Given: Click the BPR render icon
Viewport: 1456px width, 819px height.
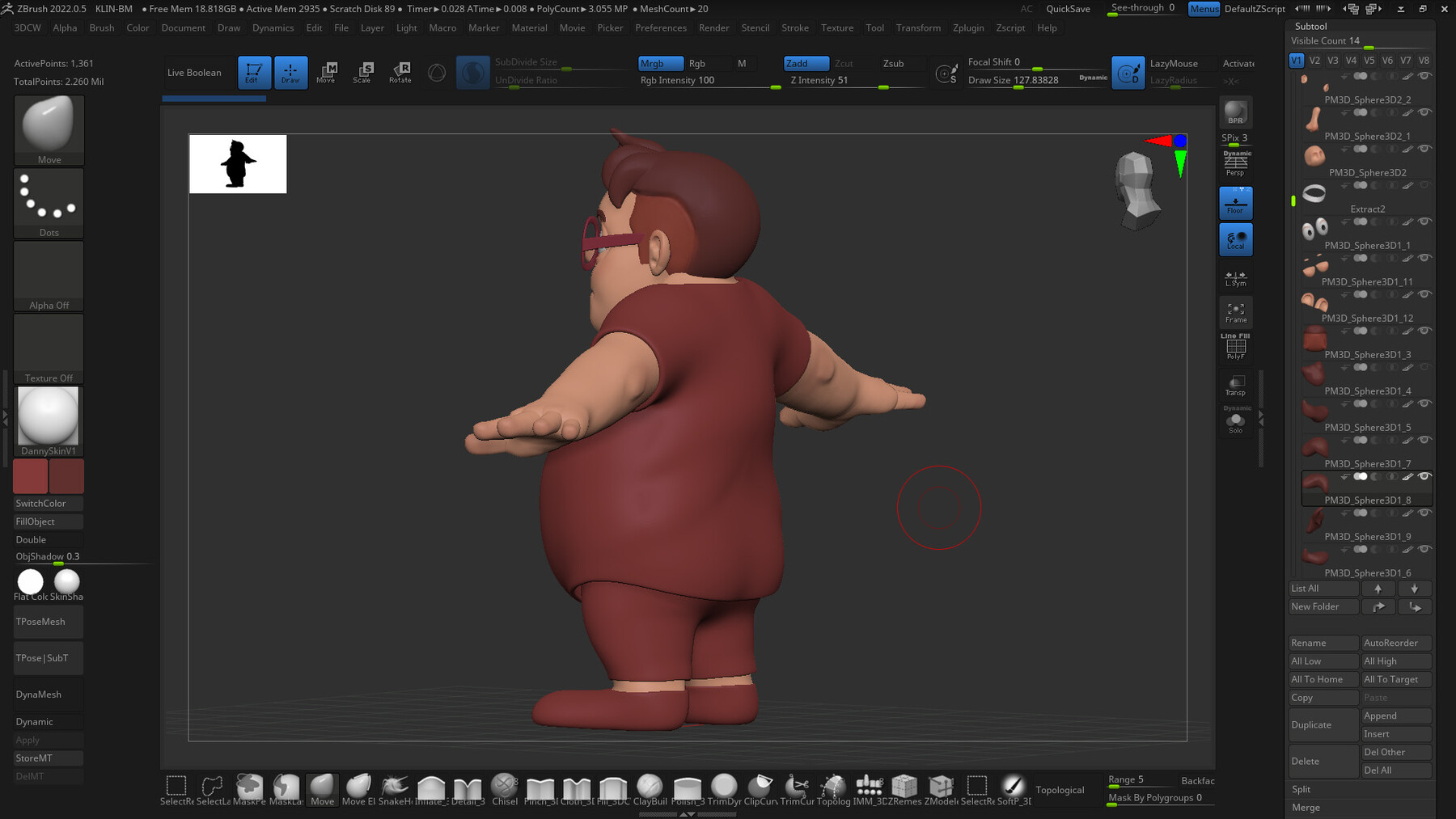Looking at the screenshot, I should pos(1235,112).
